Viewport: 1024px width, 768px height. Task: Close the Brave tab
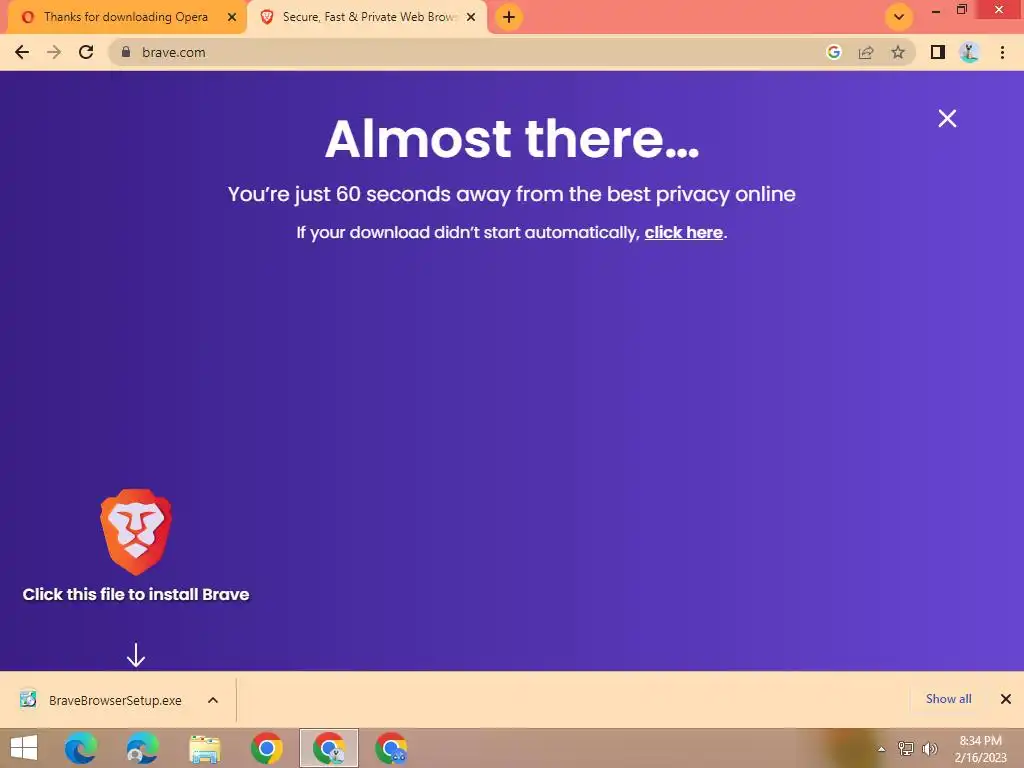pyautogui.click(x=471, y=17)
